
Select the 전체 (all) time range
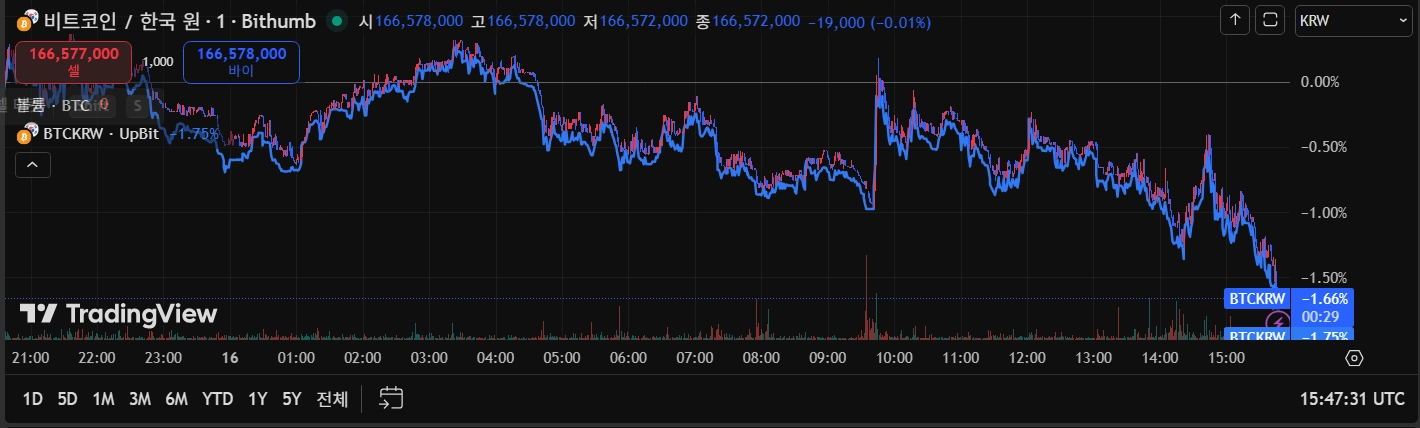point(332,399)
